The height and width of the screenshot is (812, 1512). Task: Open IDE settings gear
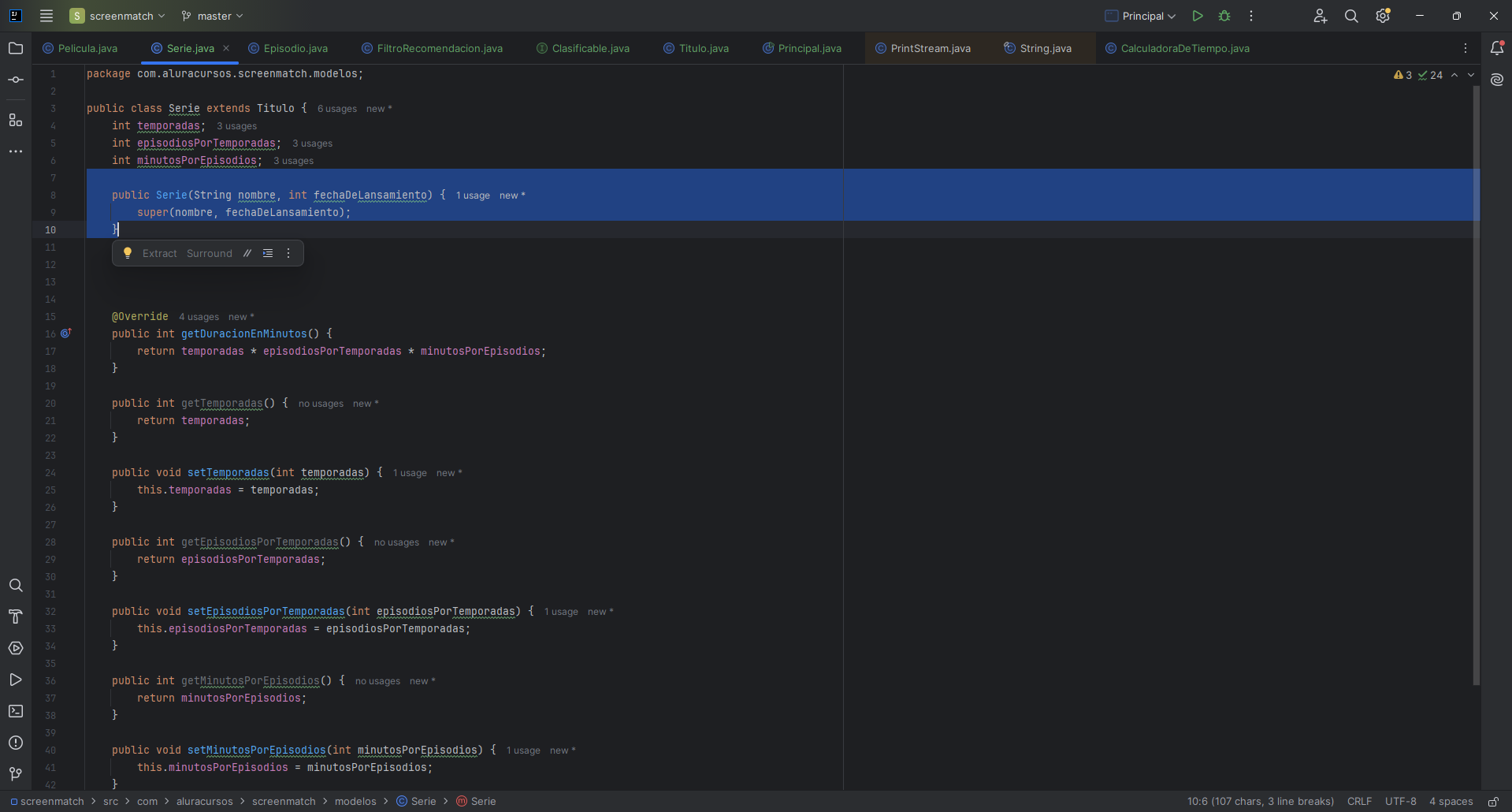click(1383, 16)
